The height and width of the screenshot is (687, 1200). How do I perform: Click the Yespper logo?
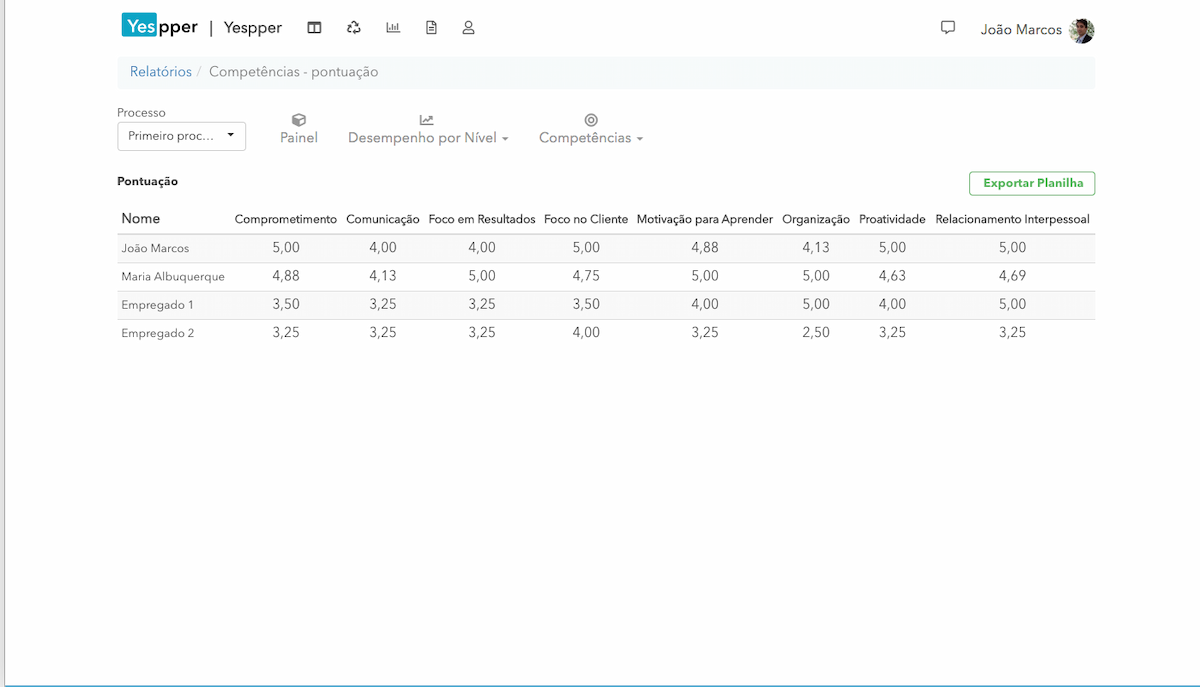click(160, 27)
